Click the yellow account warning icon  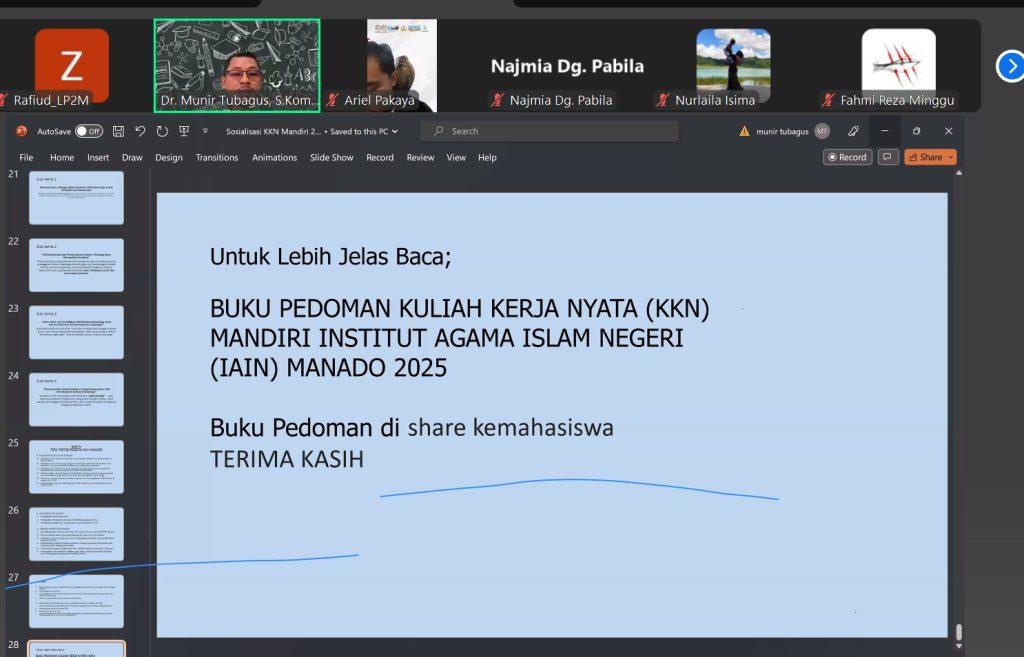pyautogui.click(x=744, y=131)
